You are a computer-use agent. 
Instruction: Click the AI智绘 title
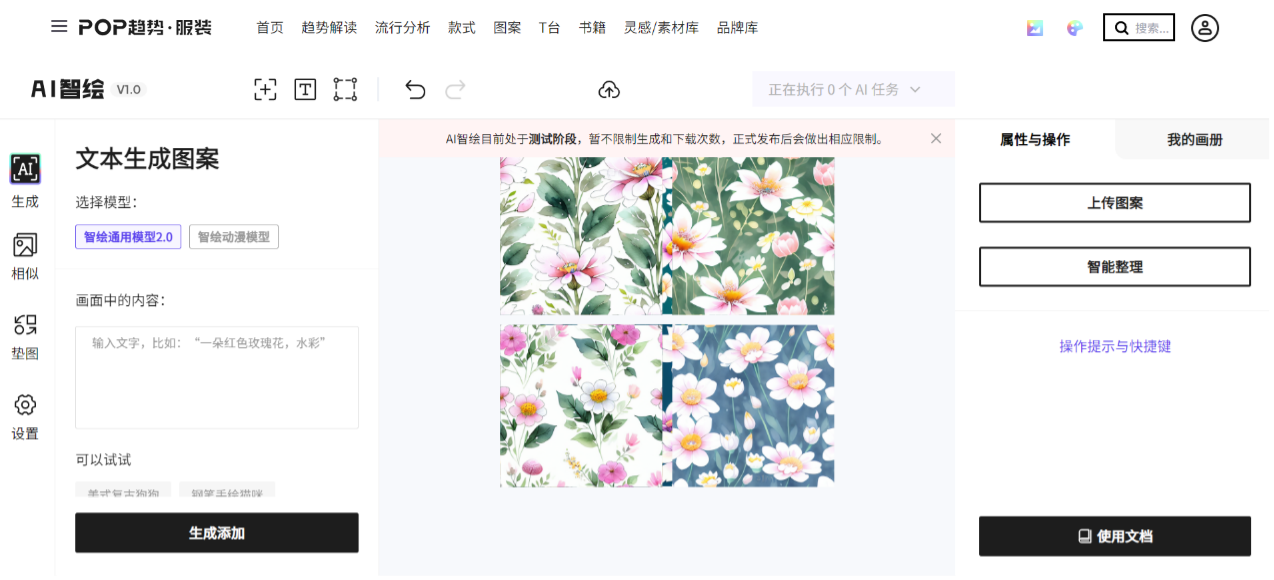68,89
